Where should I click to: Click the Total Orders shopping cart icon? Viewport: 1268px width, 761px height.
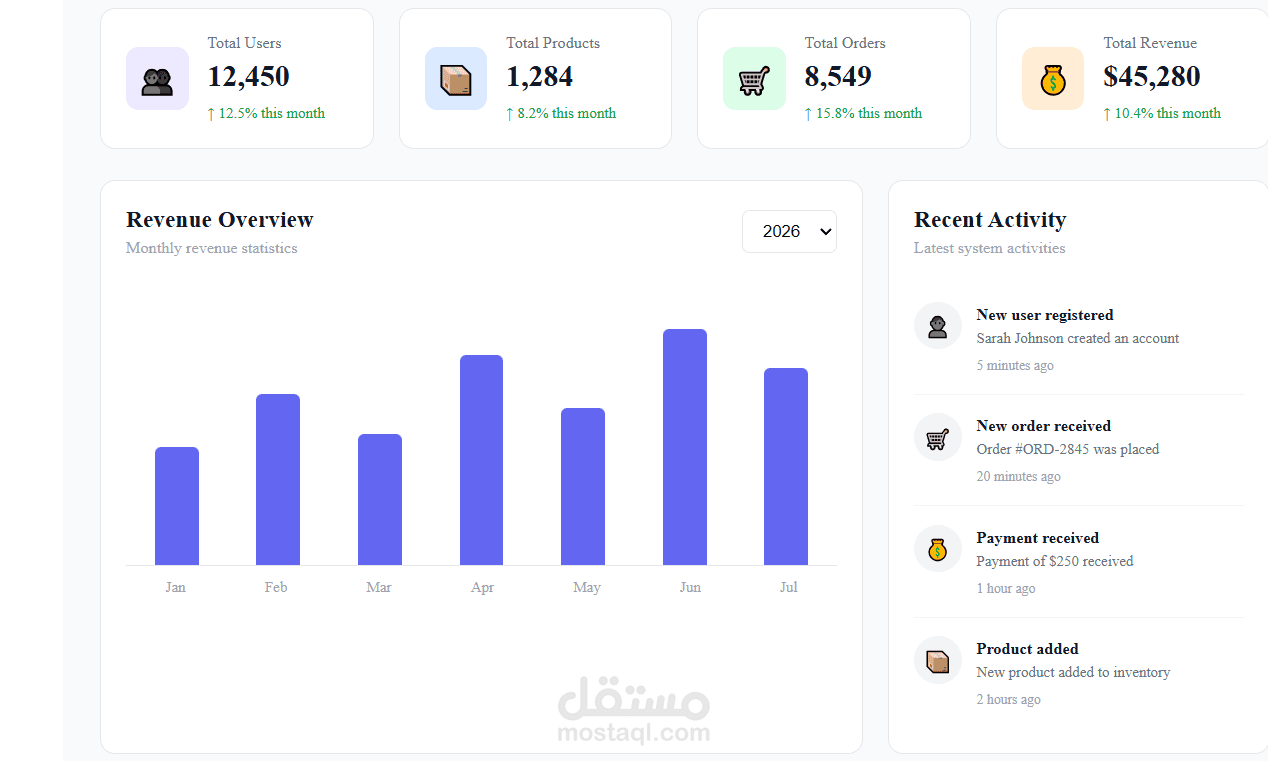(x=754, y=79)
